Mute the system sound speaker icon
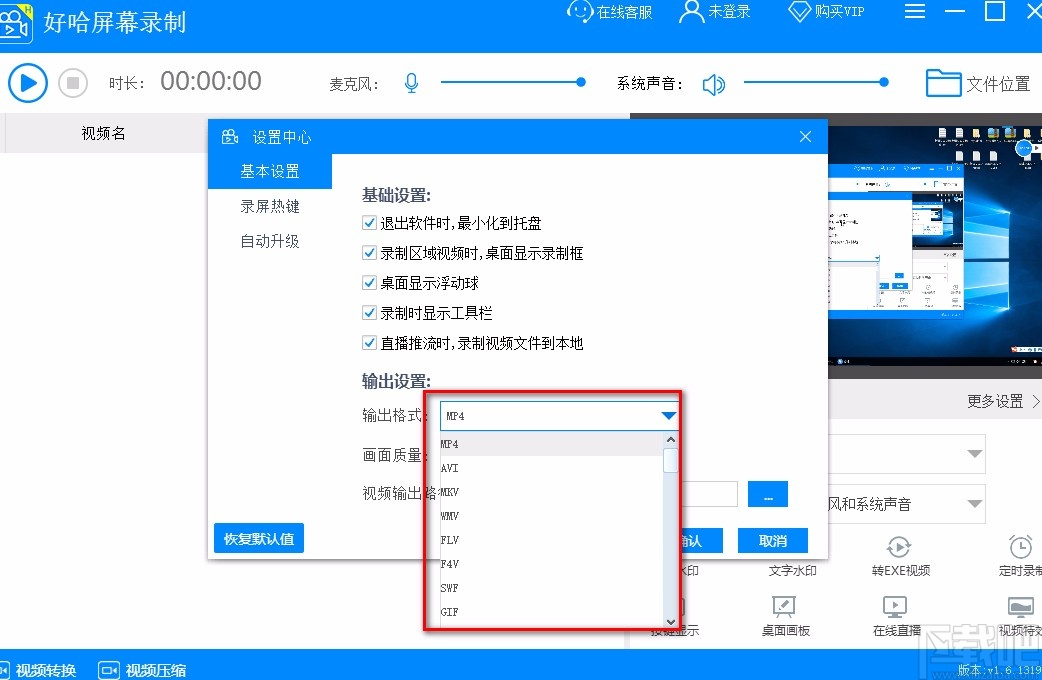 coord(714,84)
